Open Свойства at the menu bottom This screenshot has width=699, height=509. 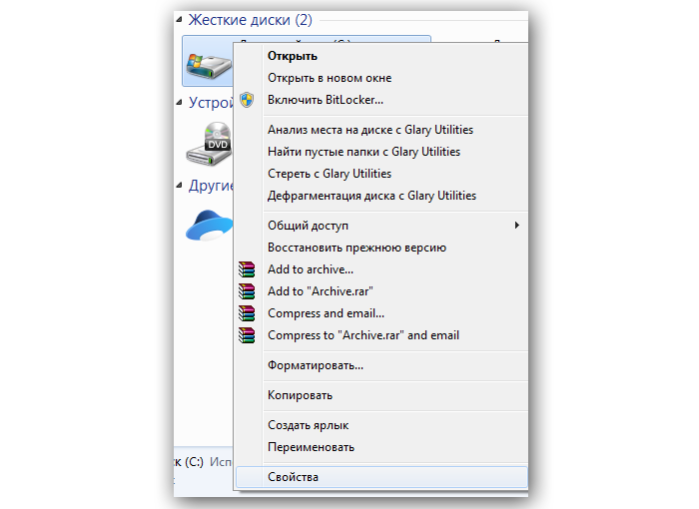(x=382, y=477)
